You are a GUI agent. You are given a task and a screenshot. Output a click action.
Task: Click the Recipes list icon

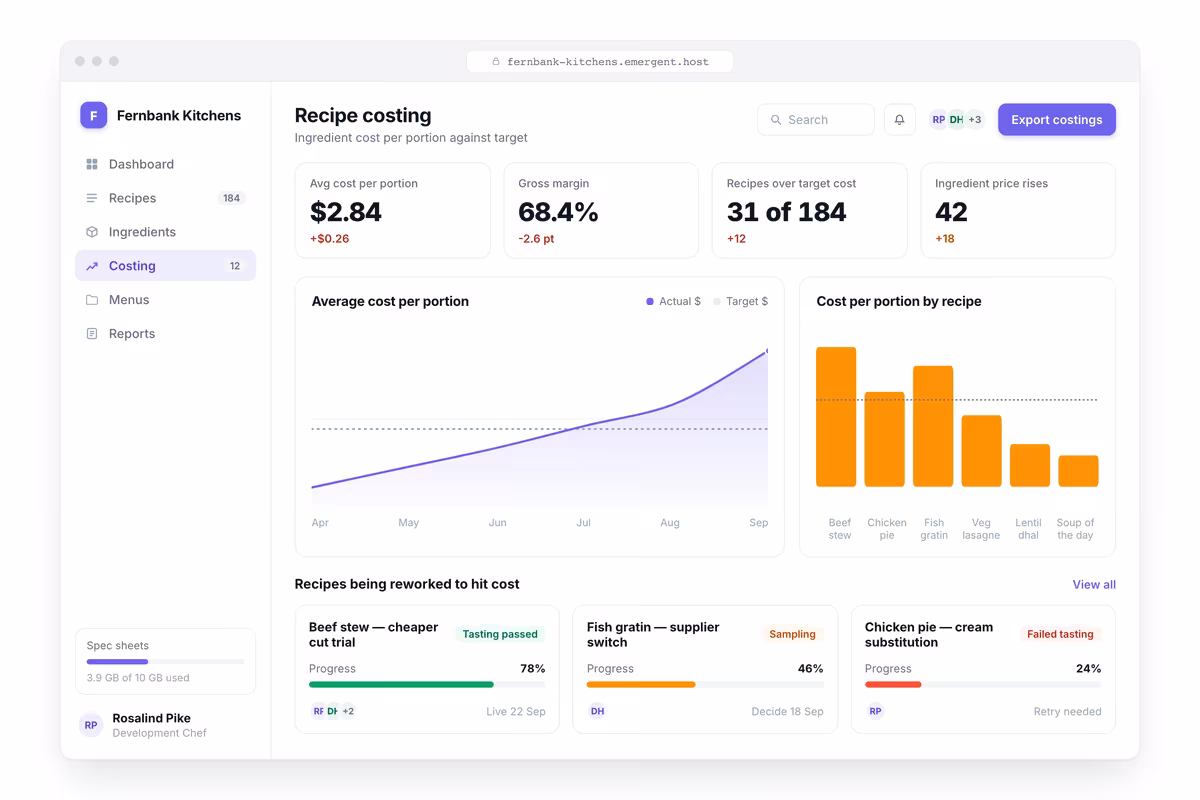coord(92,198)
